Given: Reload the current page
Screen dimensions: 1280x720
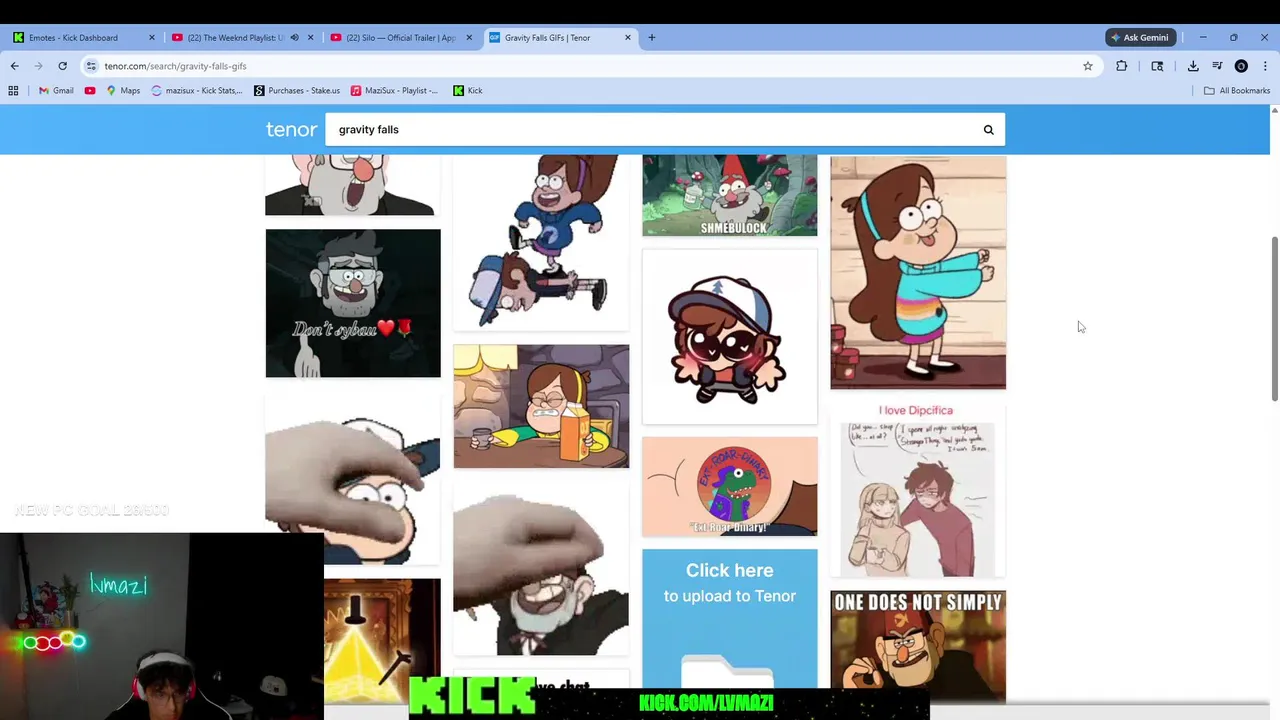Looking at the screenshot, I should [62, 66].
